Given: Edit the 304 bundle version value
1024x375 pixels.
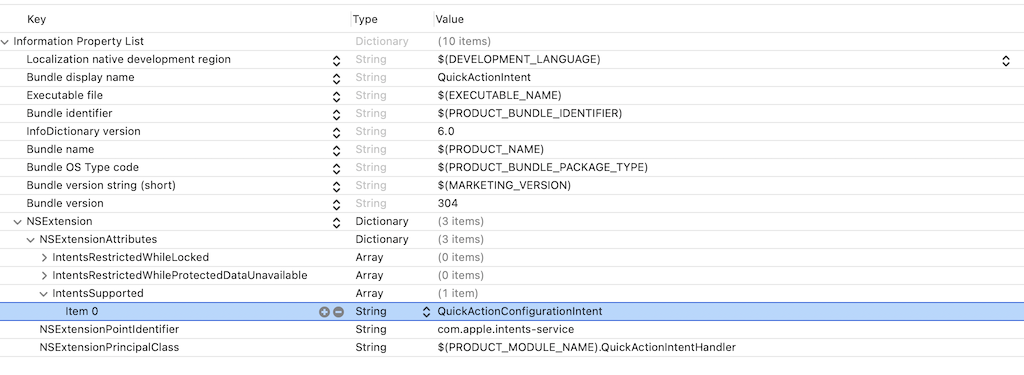Looking at the screenshot, I should tap(447, 203).
